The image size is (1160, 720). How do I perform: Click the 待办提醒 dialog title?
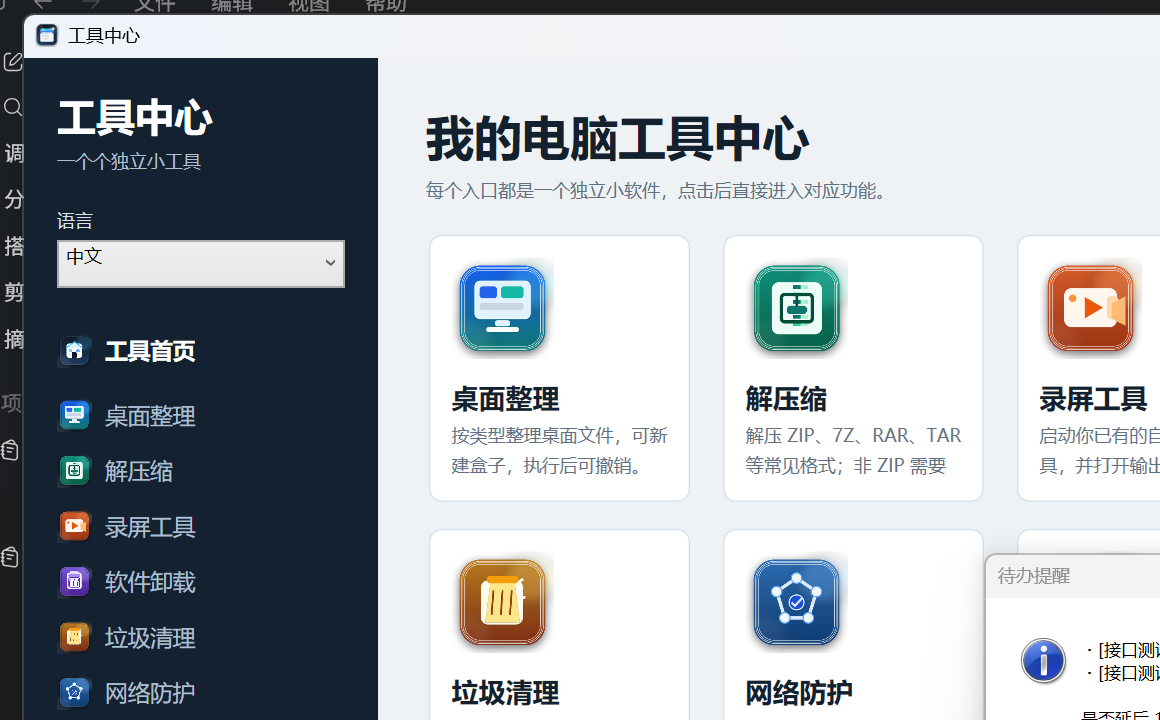(1033, 576)
